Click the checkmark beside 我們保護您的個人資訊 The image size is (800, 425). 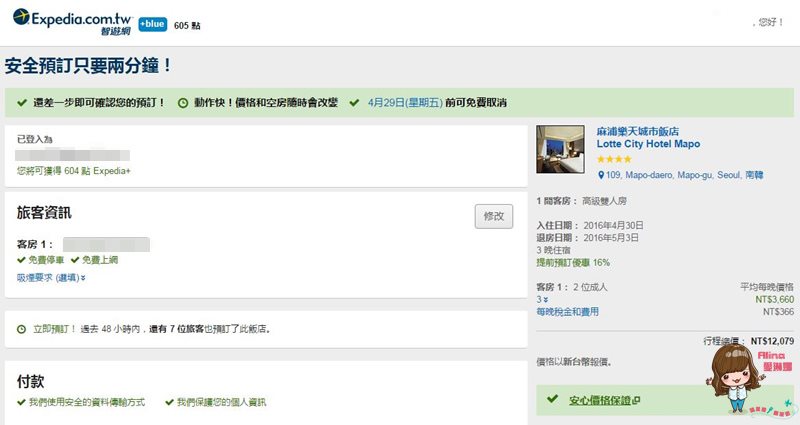click(x=170, y=403)
